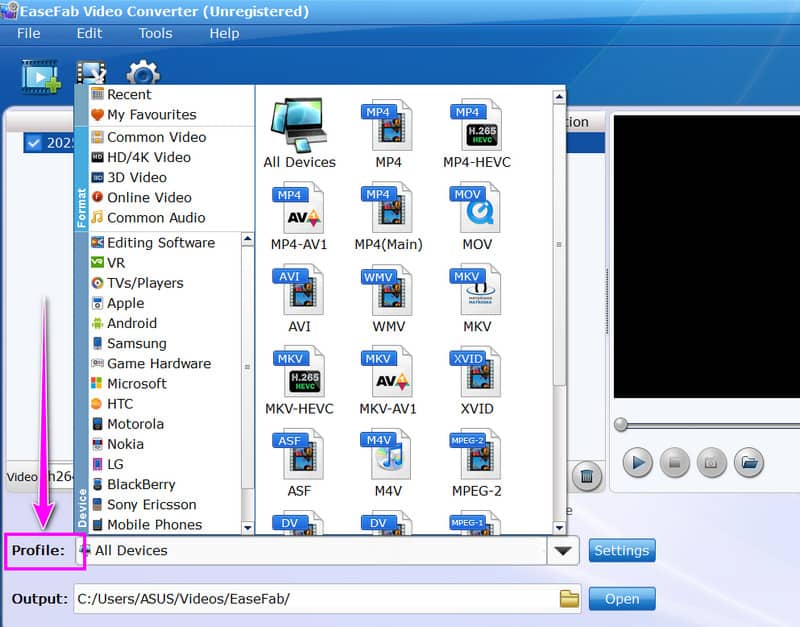This screenshot has width=800, height=627.
Task: Toggle the checkbox of the video file
Action: 34,143
